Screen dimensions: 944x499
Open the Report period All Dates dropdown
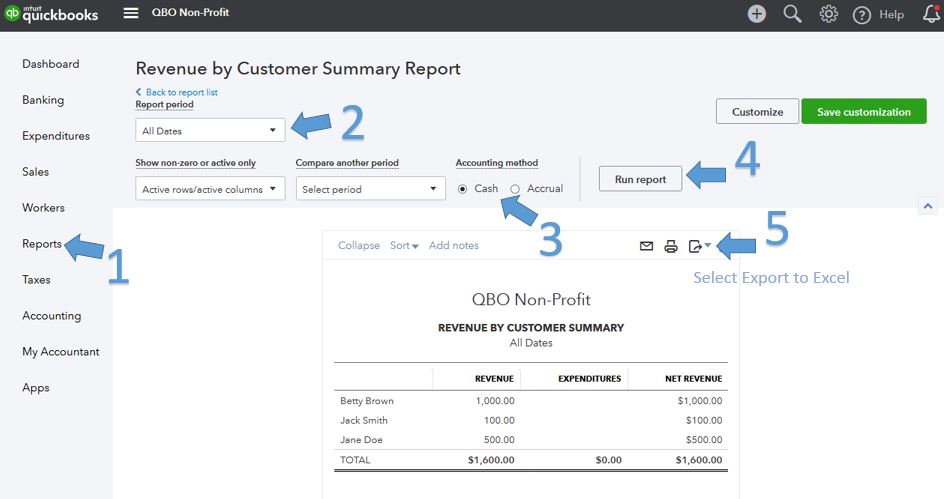click(x=210, y=130)
